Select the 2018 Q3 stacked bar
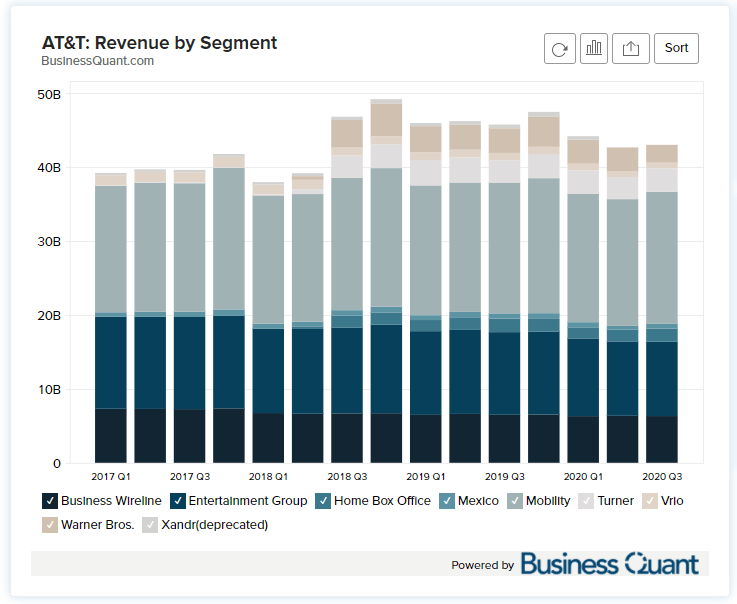The image size is (737, 604). (347, 290)
